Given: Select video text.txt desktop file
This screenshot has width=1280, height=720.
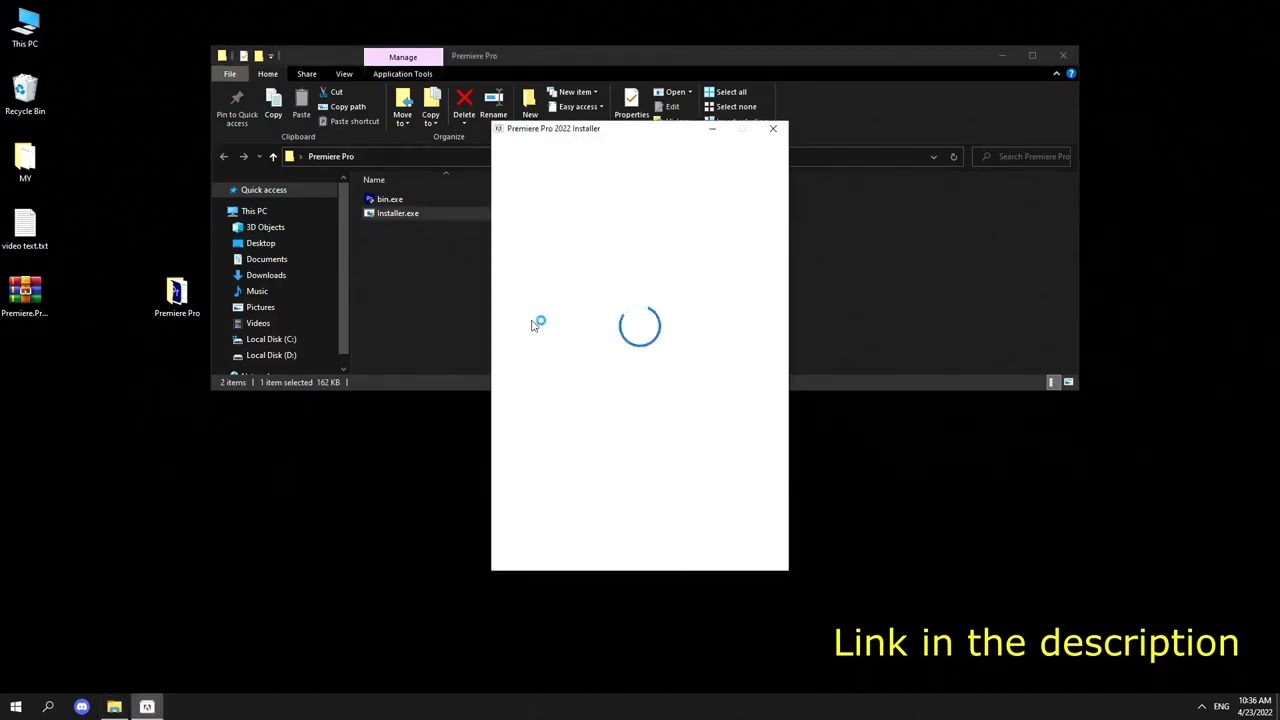Looking at the screenshot, I should point(25,229).
